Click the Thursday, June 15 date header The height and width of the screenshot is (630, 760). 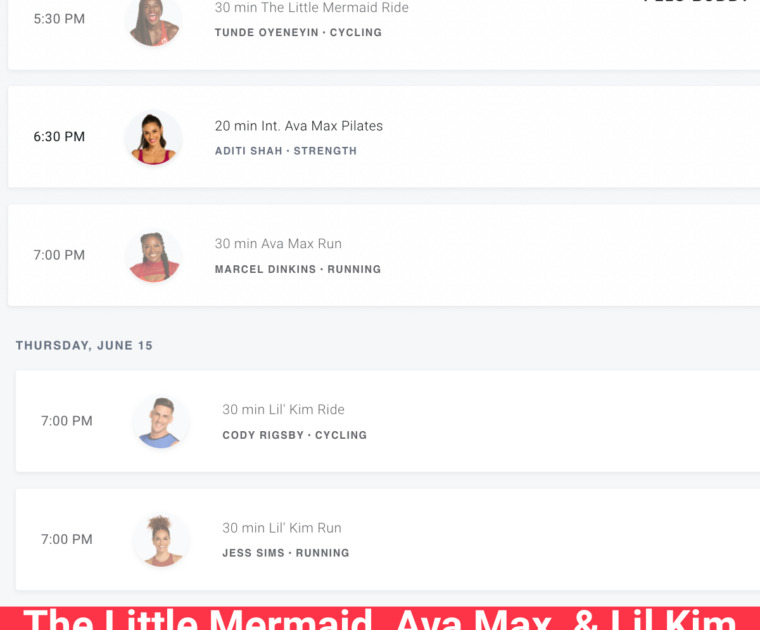[x=84, y=346]
